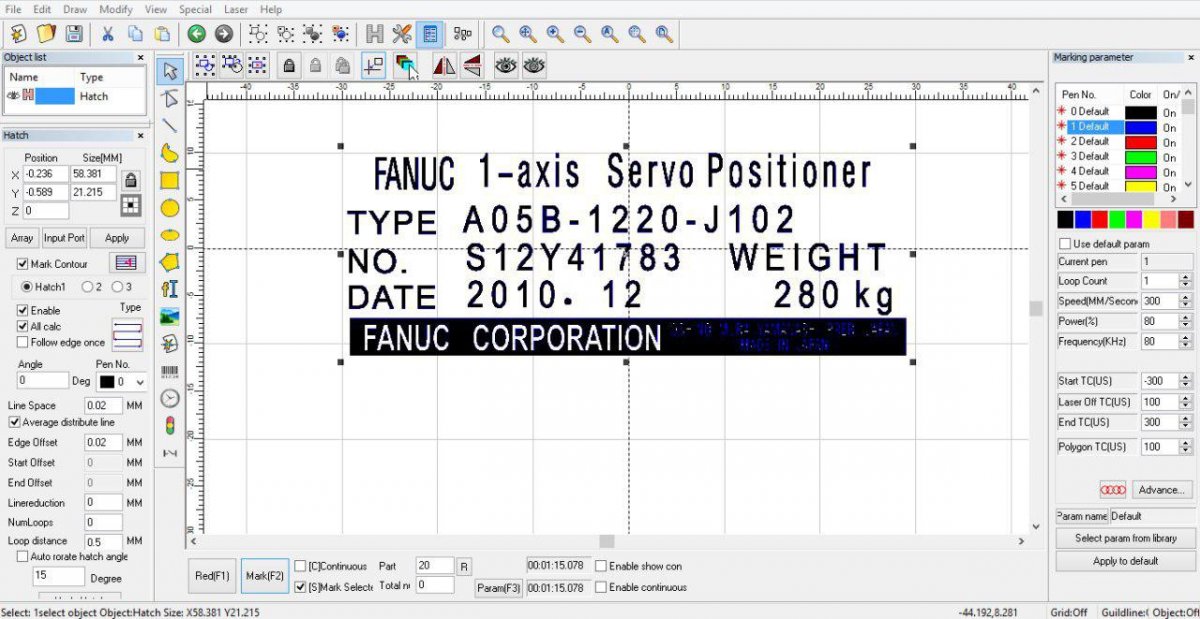Image resolution: width=1200 pixels, height=619 pixels.
Task: Cut selection with the scissors icon
Action: [108, 34]
